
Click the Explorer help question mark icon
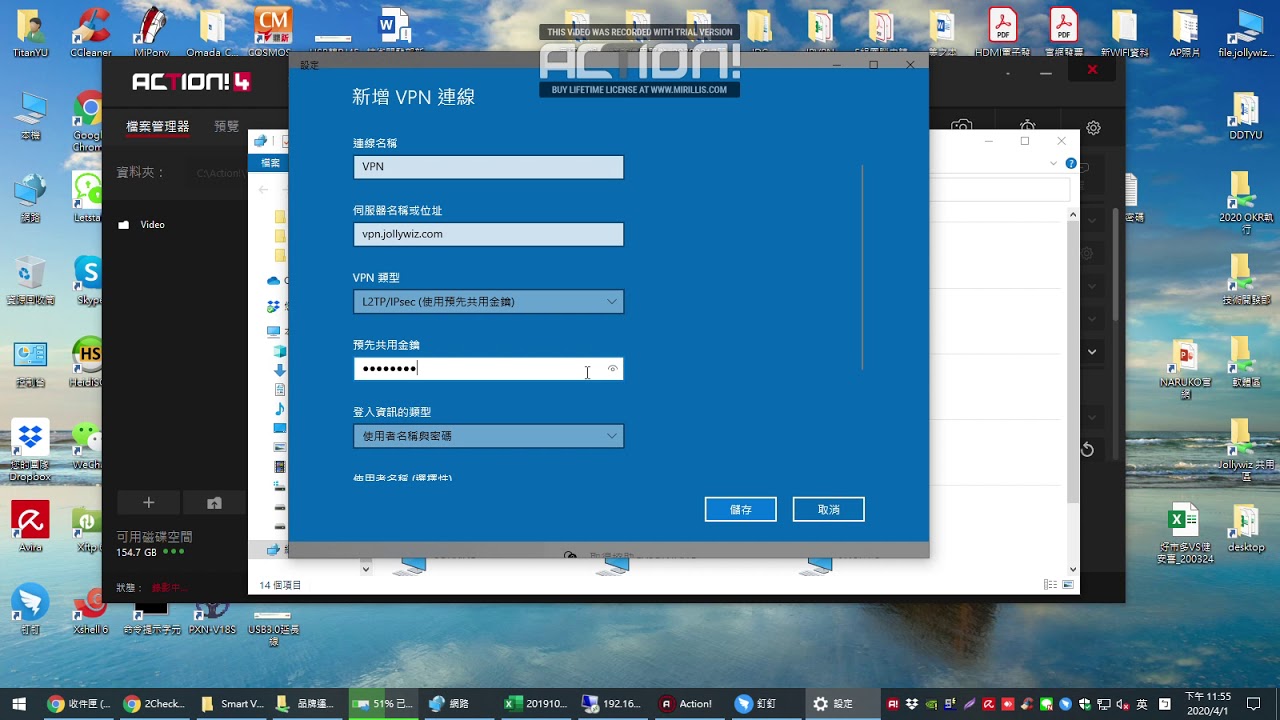pyautogui.click(x=1071, y=163)
